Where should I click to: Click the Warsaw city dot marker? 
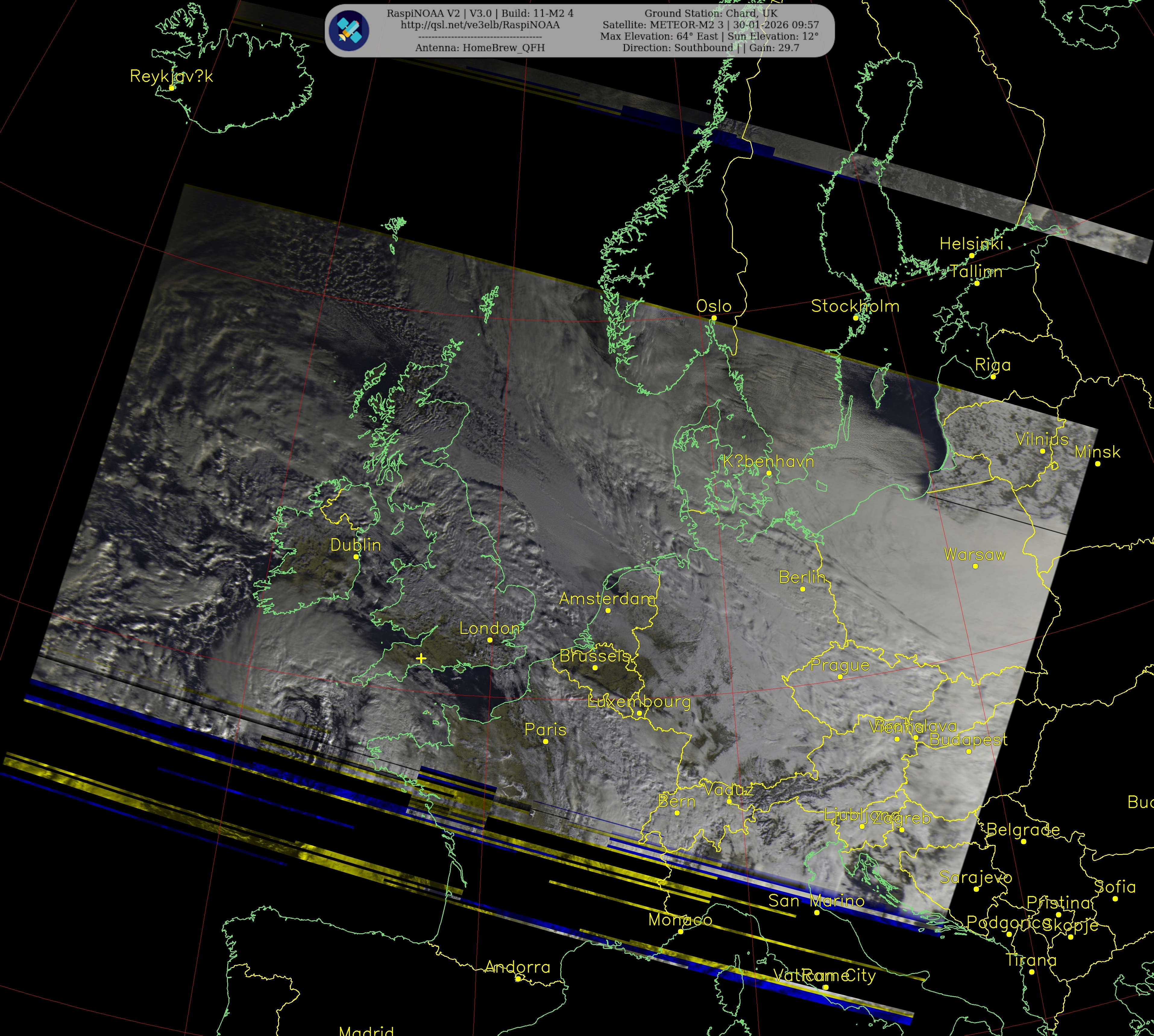[975, 566]
